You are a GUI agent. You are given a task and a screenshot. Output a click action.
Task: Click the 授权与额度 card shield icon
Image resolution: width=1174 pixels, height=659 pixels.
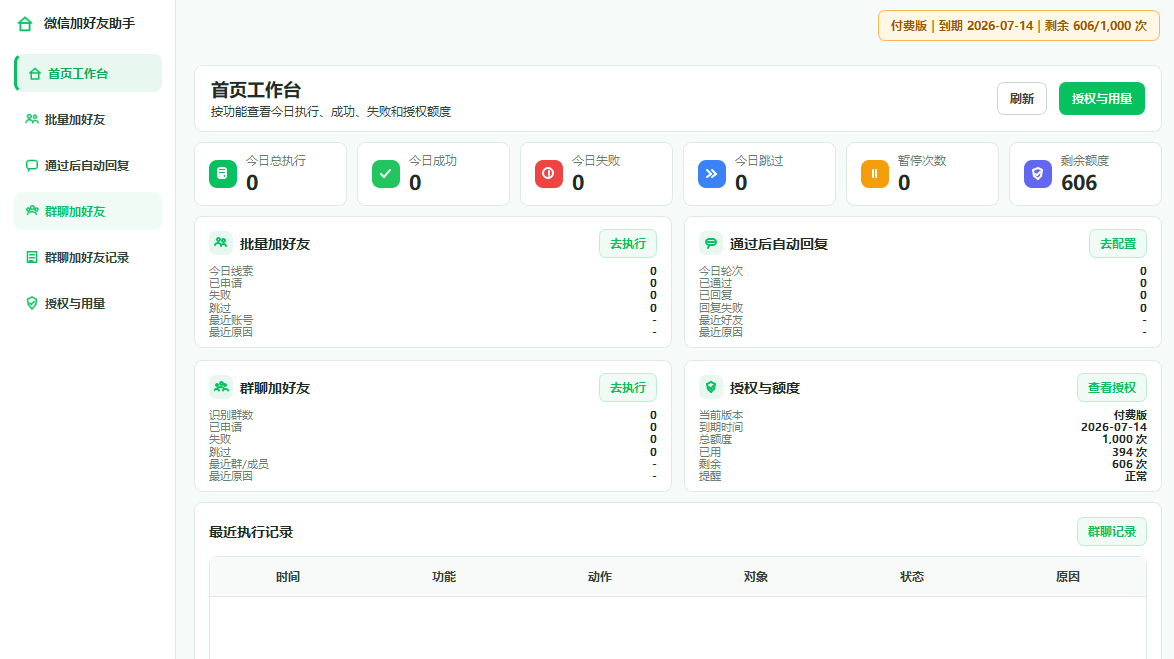pos(711,387)
